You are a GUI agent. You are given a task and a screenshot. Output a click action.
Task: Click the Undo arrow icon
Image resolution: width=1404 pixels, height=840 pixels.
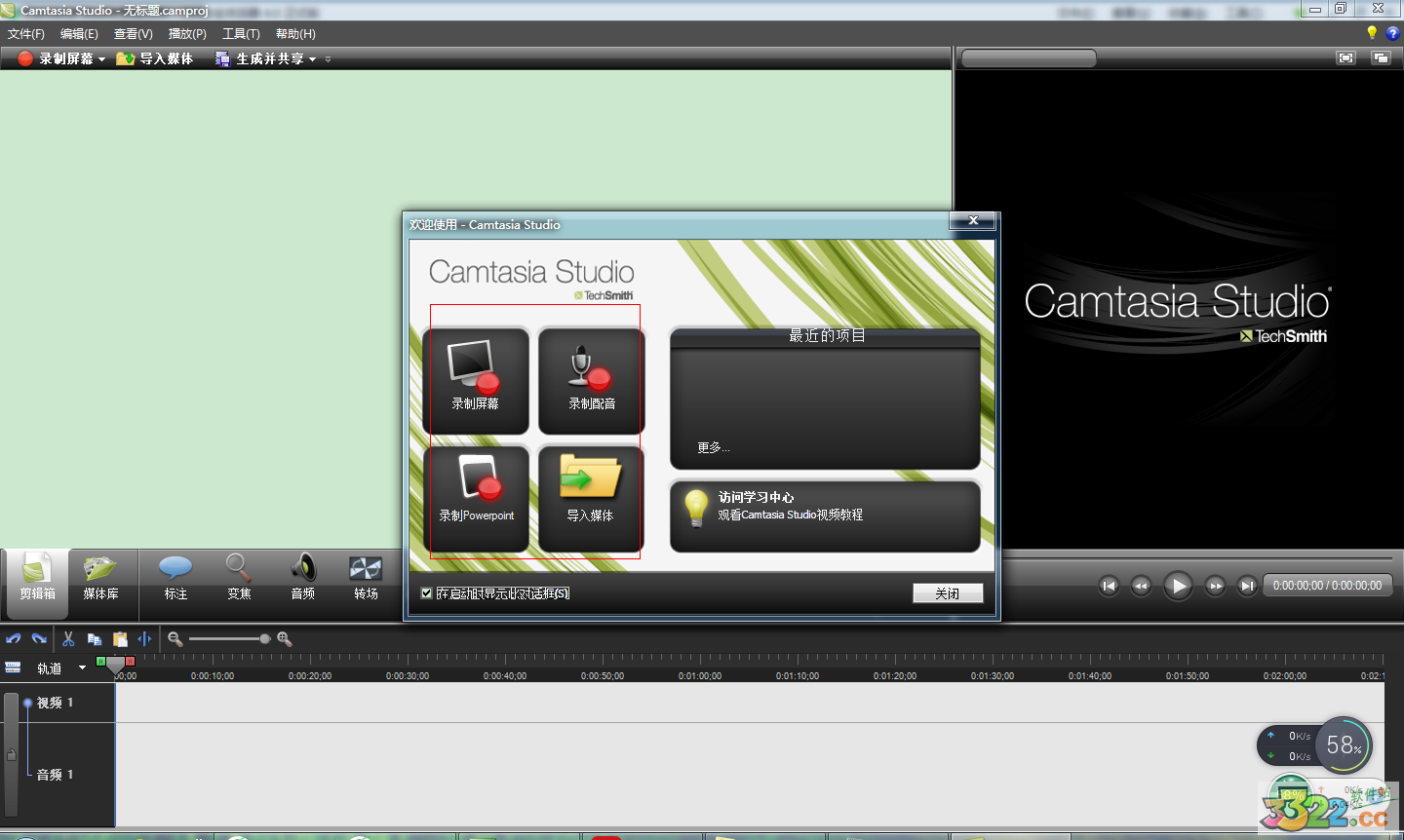coord(14,639)
